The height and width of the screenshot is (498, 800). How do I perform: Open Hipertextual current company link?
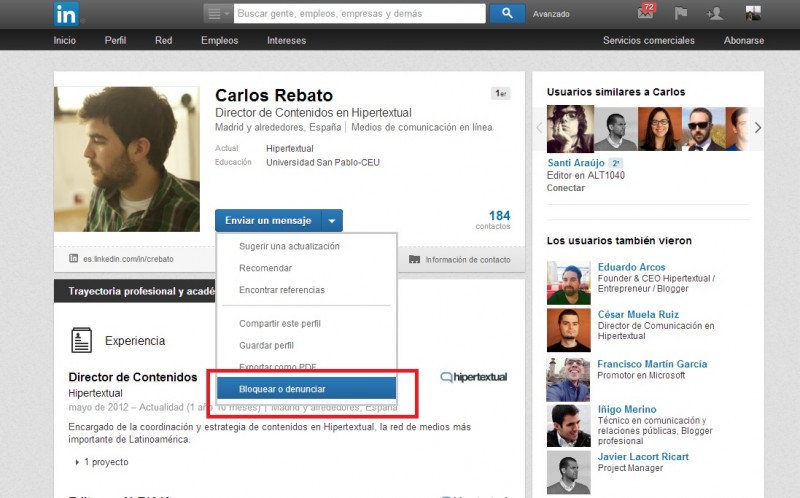click(x=290, y=148)
